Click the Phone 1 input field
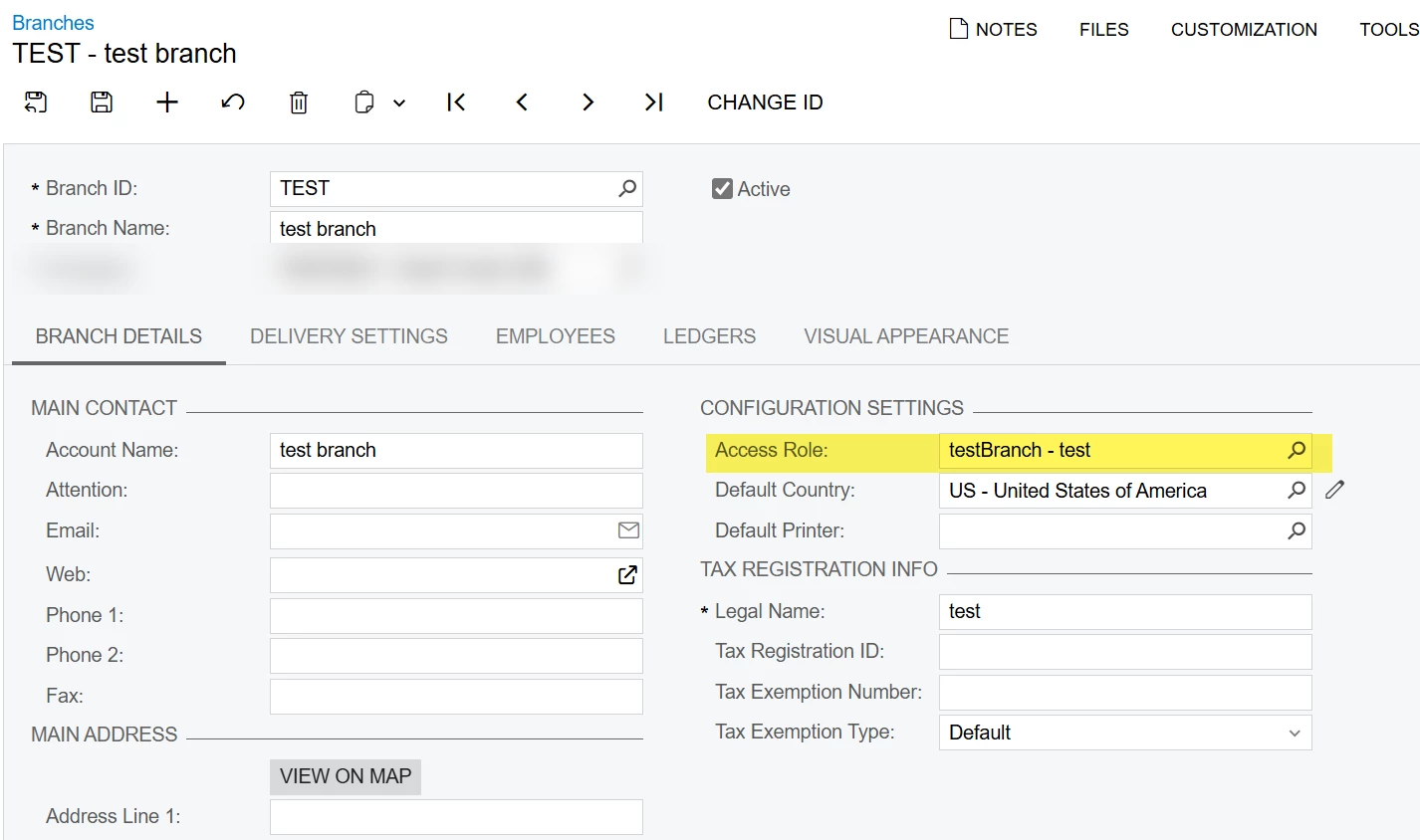Viewport: 1420px width, 840px height. (x=456, y=615)
